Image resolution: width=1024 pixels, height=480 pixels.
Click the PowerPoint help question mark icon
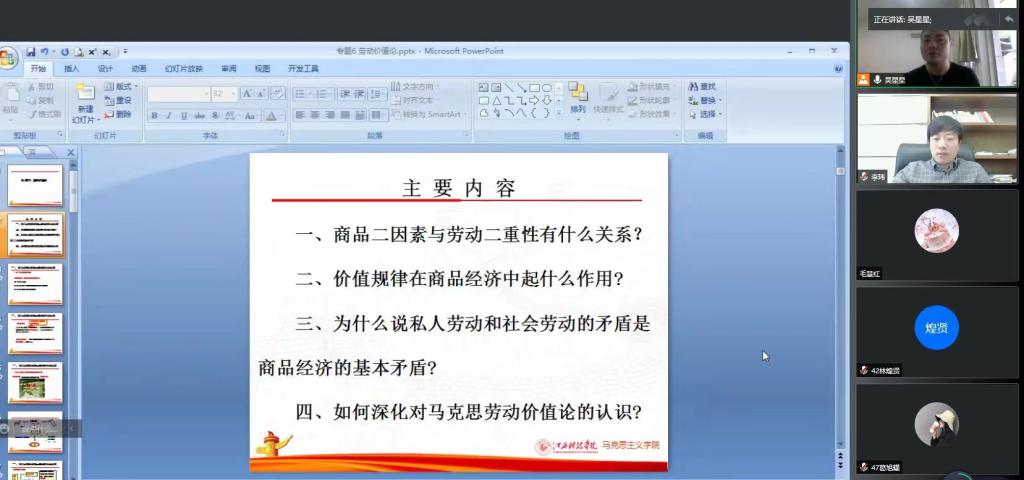click(x=838, y=69)
